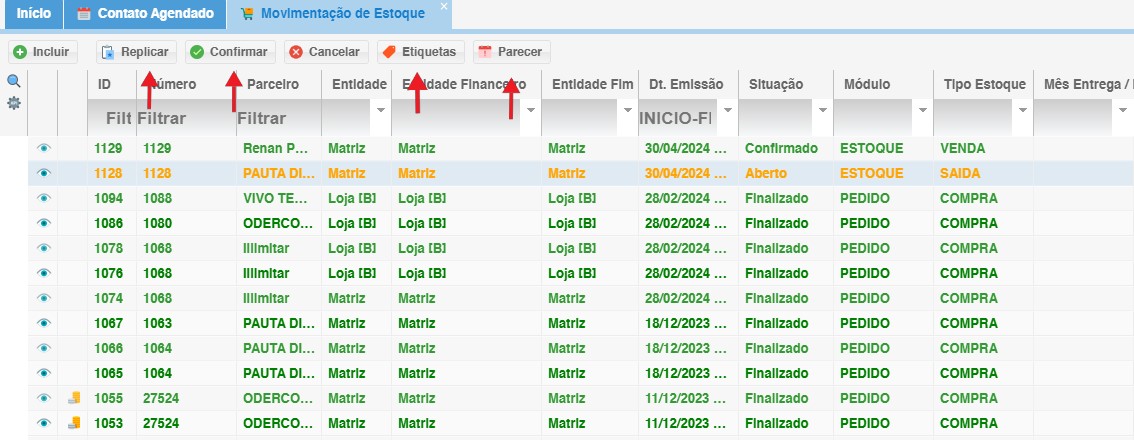The width and height of the screenshot is (1134, 440).
Task: Click the eye icon for record 1067
Action: (x=43, y=323)
